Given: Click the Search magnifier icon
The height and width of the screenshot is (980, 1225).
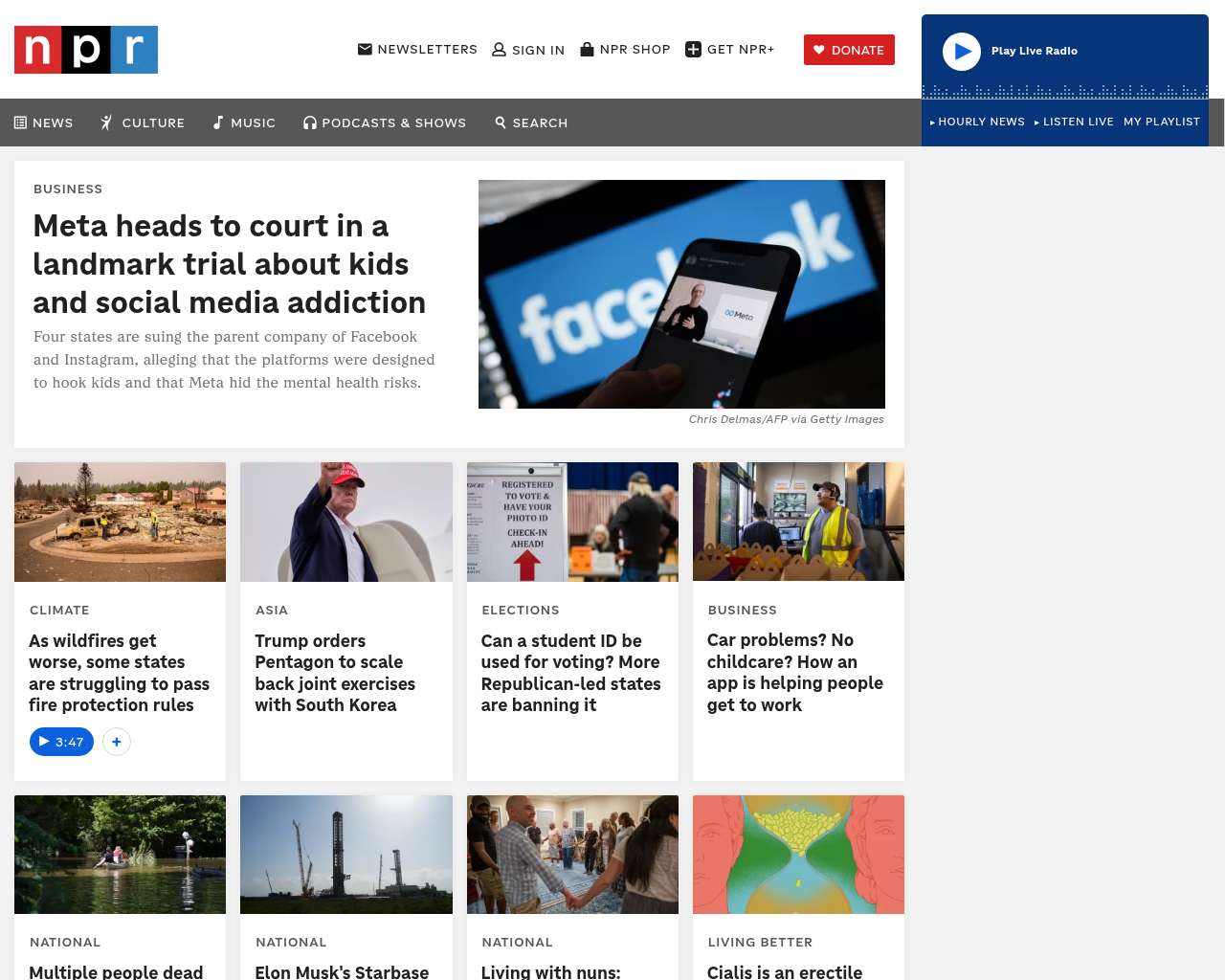Looking at the screenshot, I should coord(501,122).
